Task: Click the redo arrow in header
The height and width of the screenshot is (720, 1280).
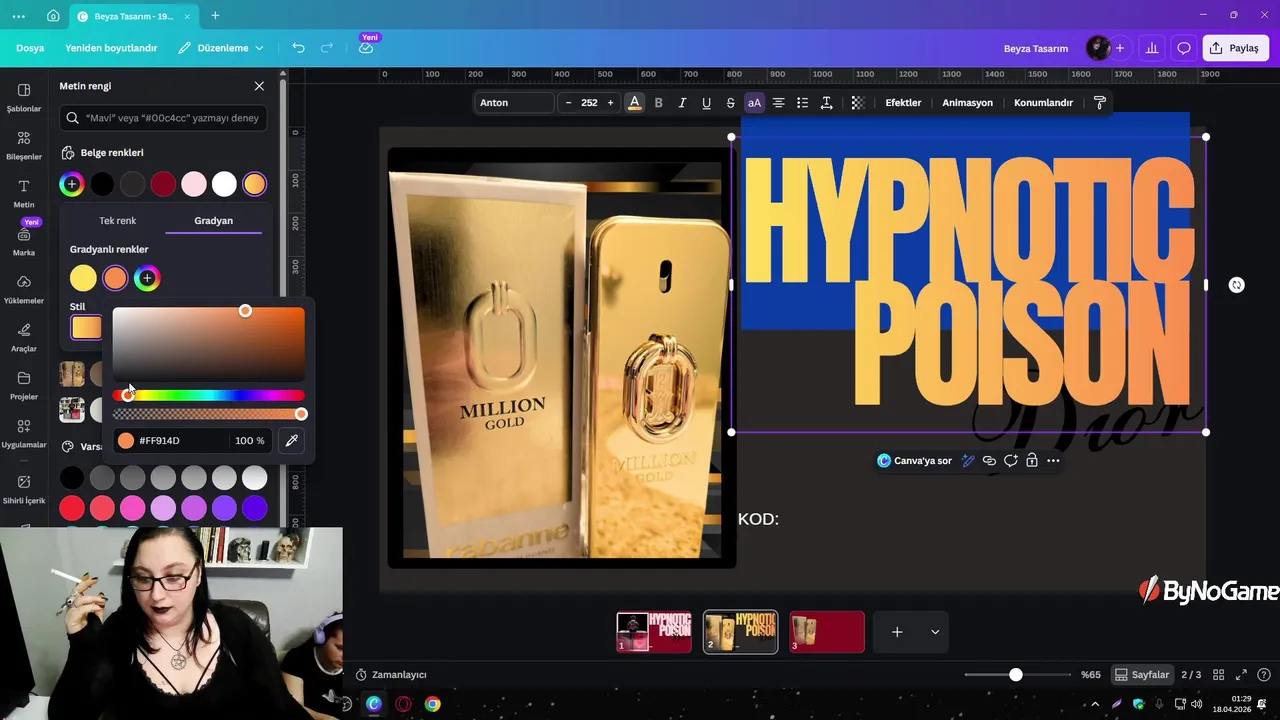Action: [x=327, y=48]
